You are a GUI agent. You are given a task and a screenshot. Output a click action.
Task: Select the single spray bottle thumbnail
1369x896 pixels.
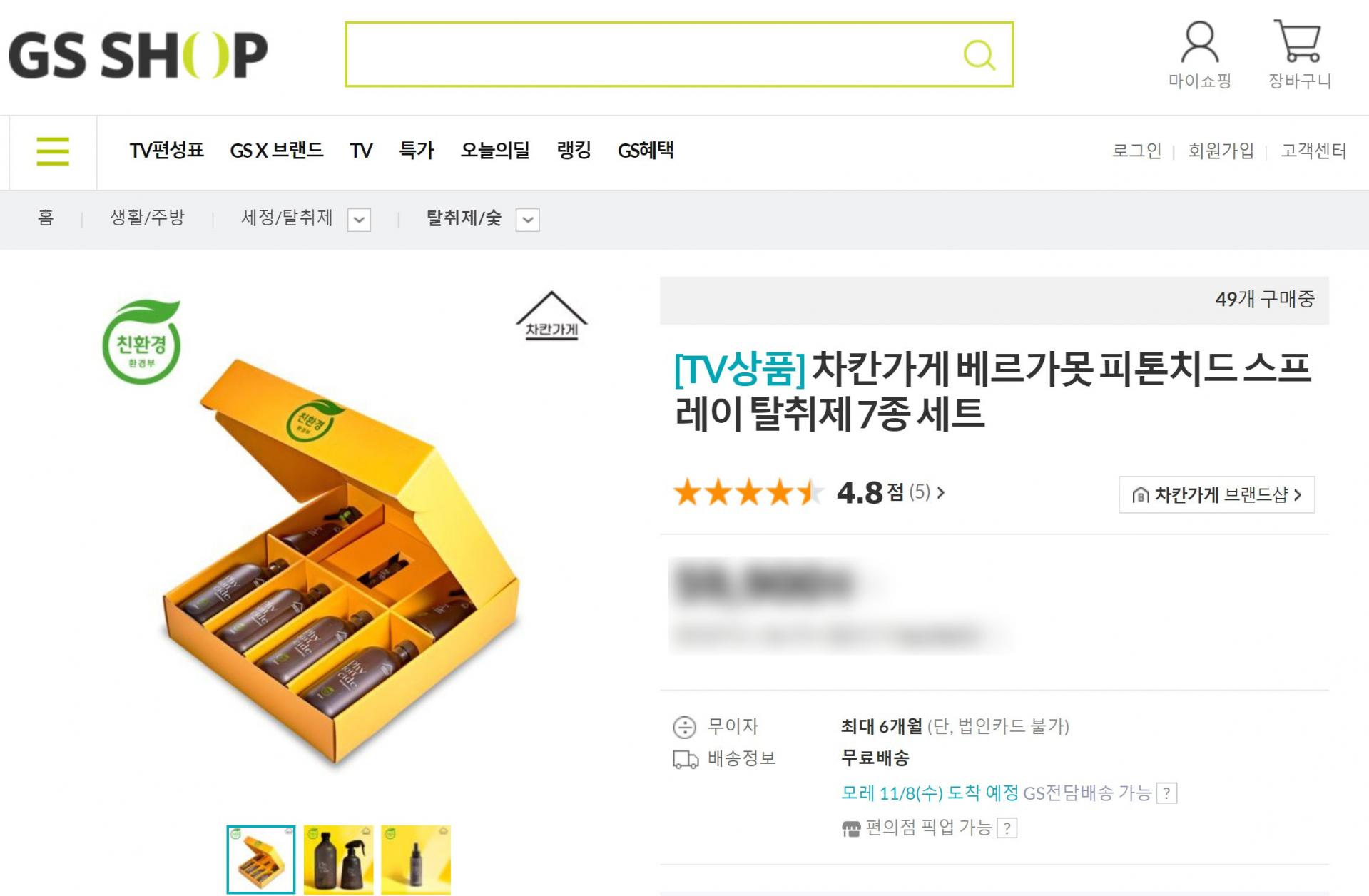[416, 860]
